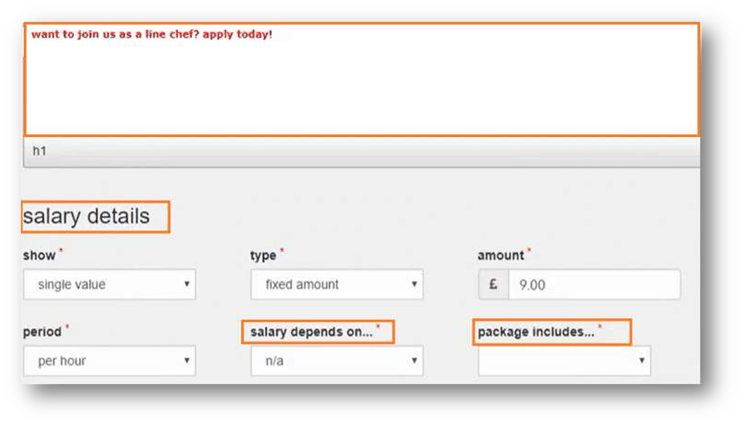Click the amount field showing 9.00

point(594,284)
